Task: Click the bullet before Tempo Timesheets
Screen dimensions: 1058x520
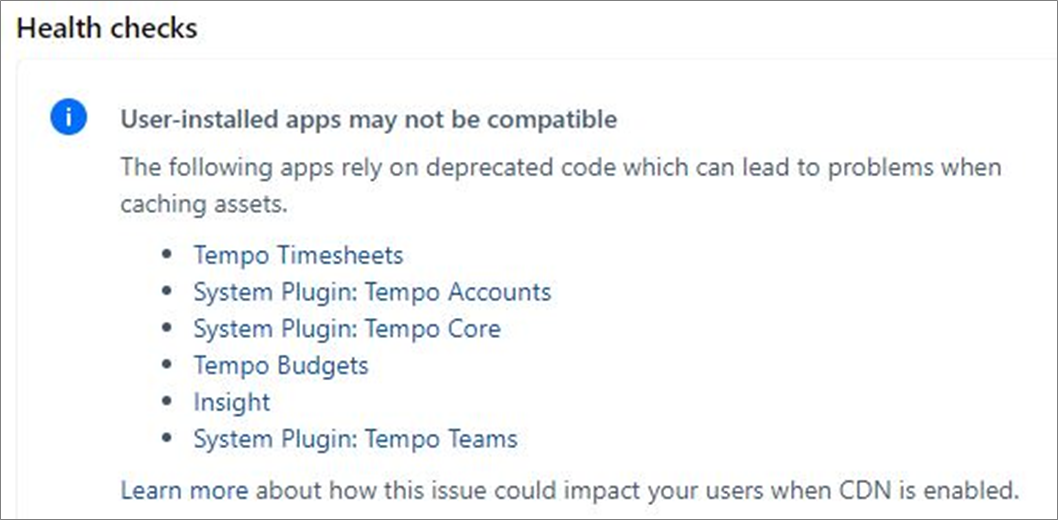Action: coord(167,255)
